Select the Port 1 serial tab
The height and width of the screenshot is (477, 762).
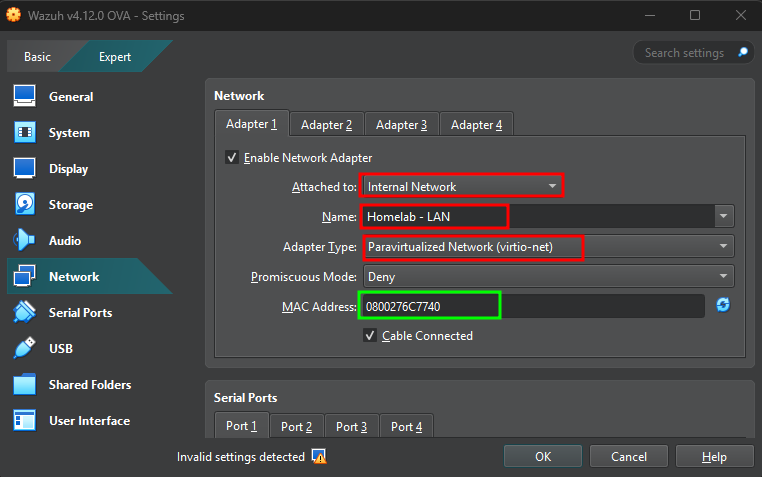241,426
